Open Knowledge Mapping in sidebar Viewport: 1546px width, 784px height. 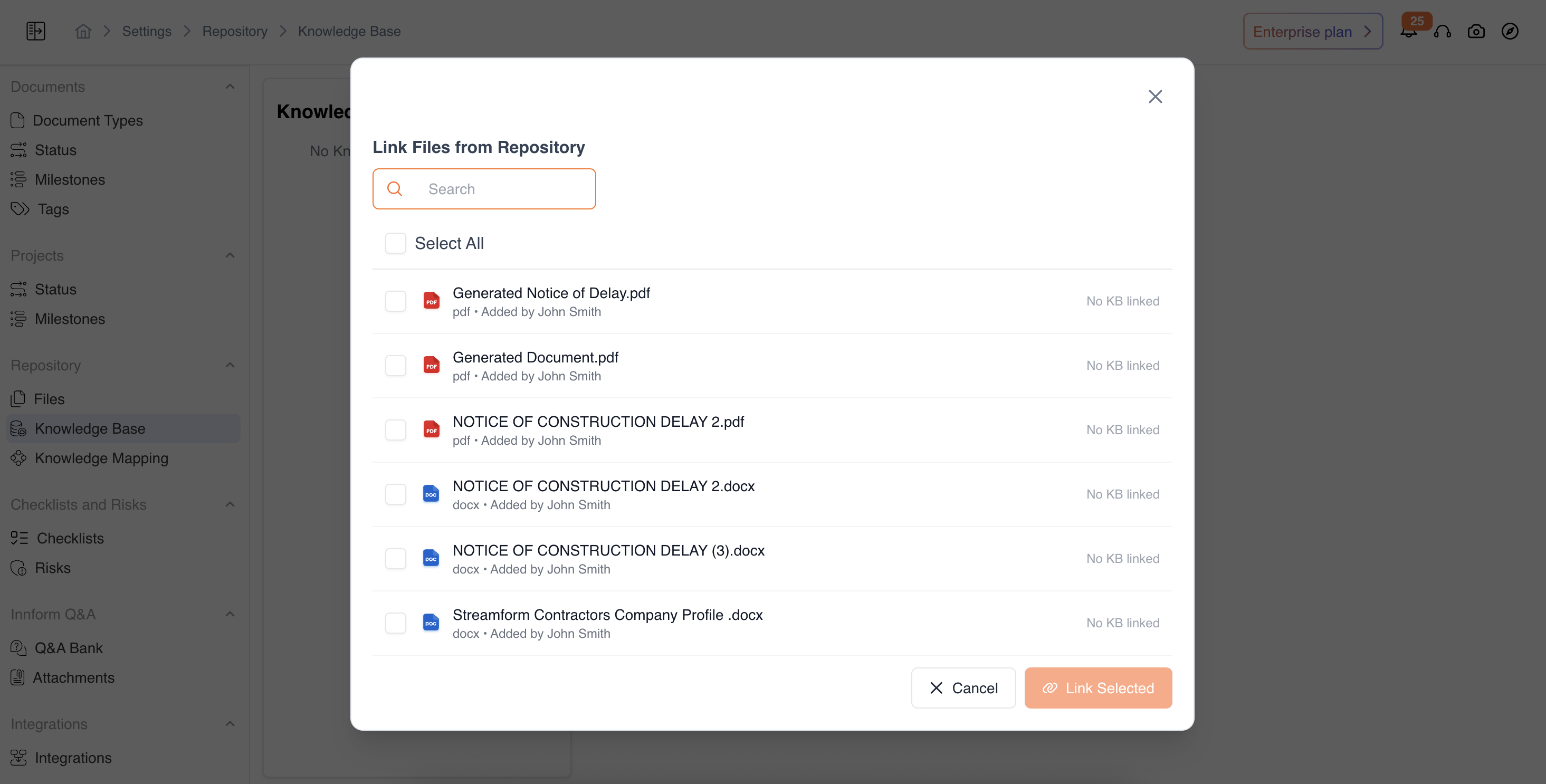pyautogui.click(x=101, y=458)
